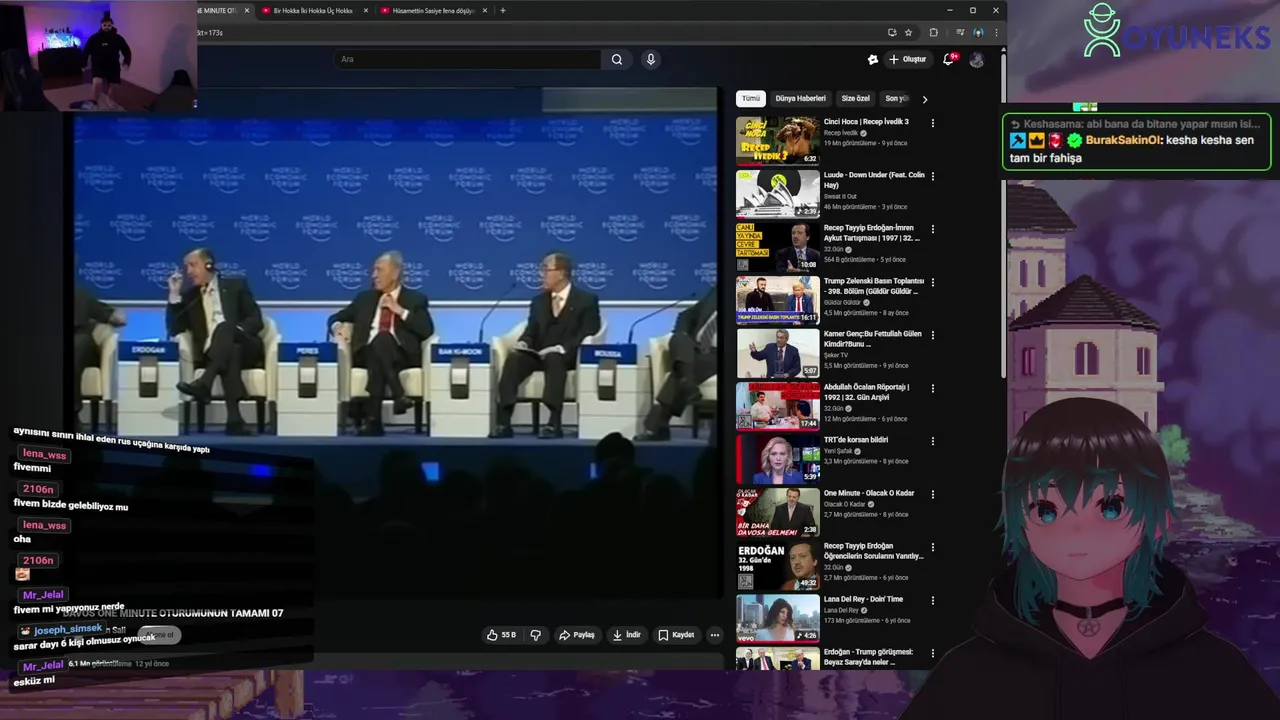Open options for 'TRT'de korsan bildiri'
Image resolution: width=1280 pixels, height=720 pixels.
pos(933,441)
